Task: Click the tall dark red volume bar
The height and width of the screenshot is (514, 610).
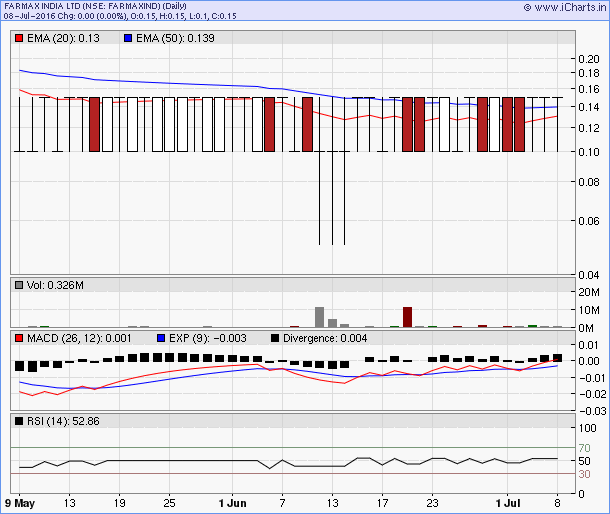Action: click(407, 317)
